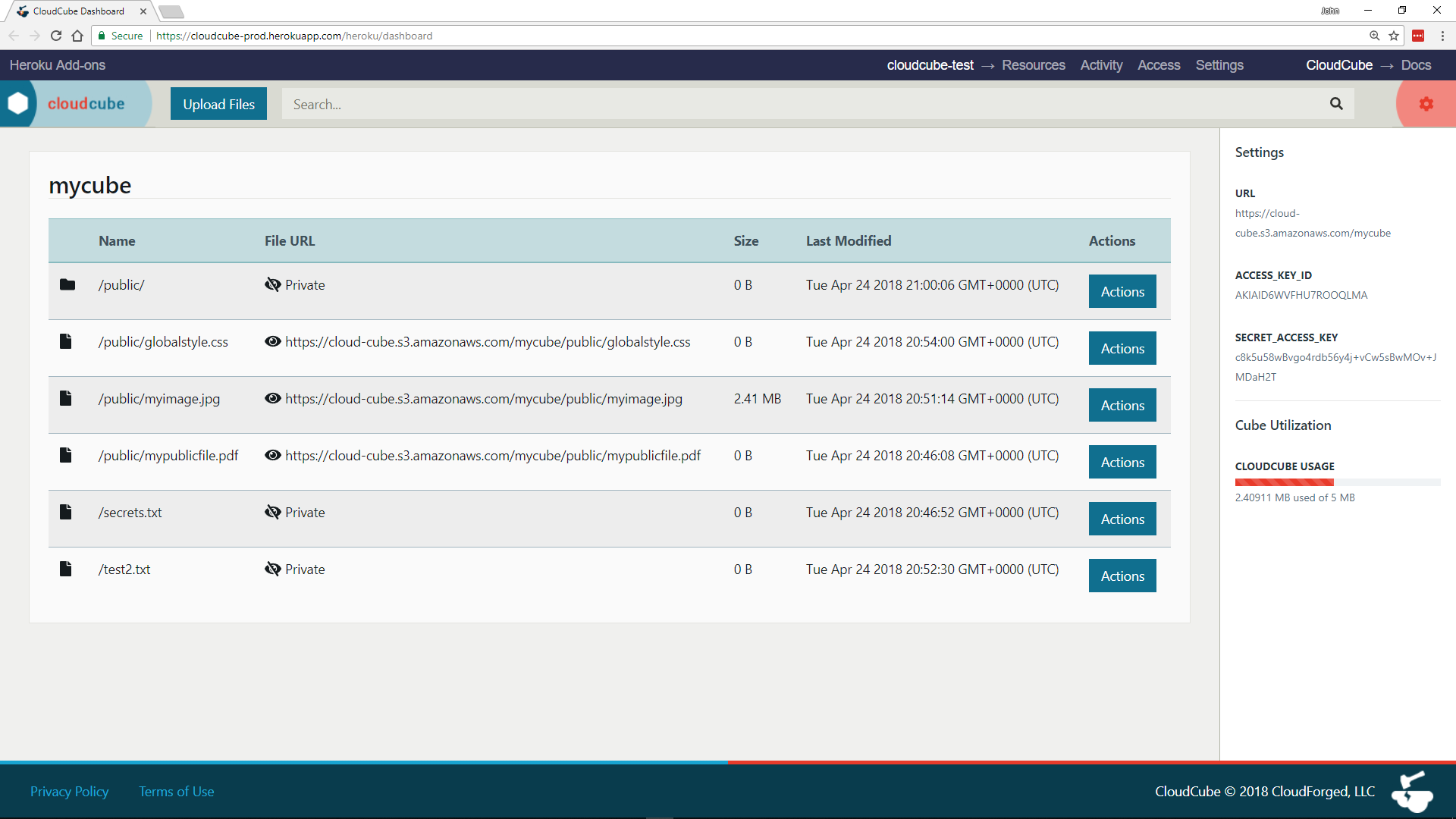
Task: Open the Actions dropdown for /secrets.txt
Action: [x=1122, y=518]
